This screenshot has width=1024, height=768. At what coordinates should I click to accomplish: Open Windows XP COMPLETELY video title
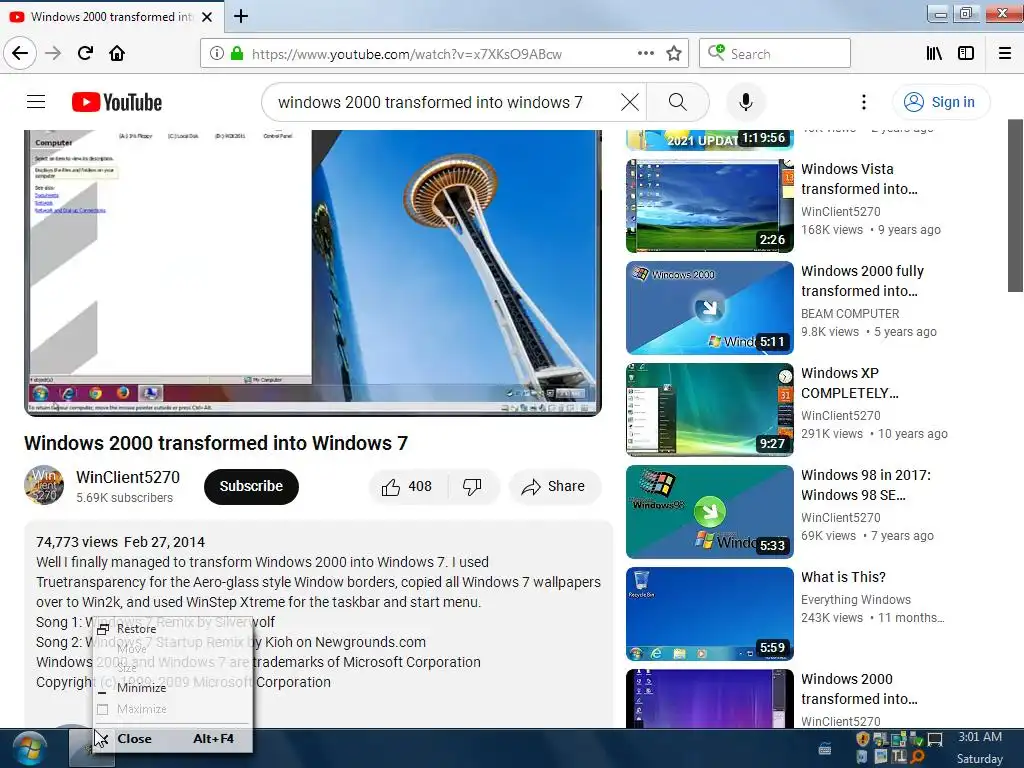850,383
